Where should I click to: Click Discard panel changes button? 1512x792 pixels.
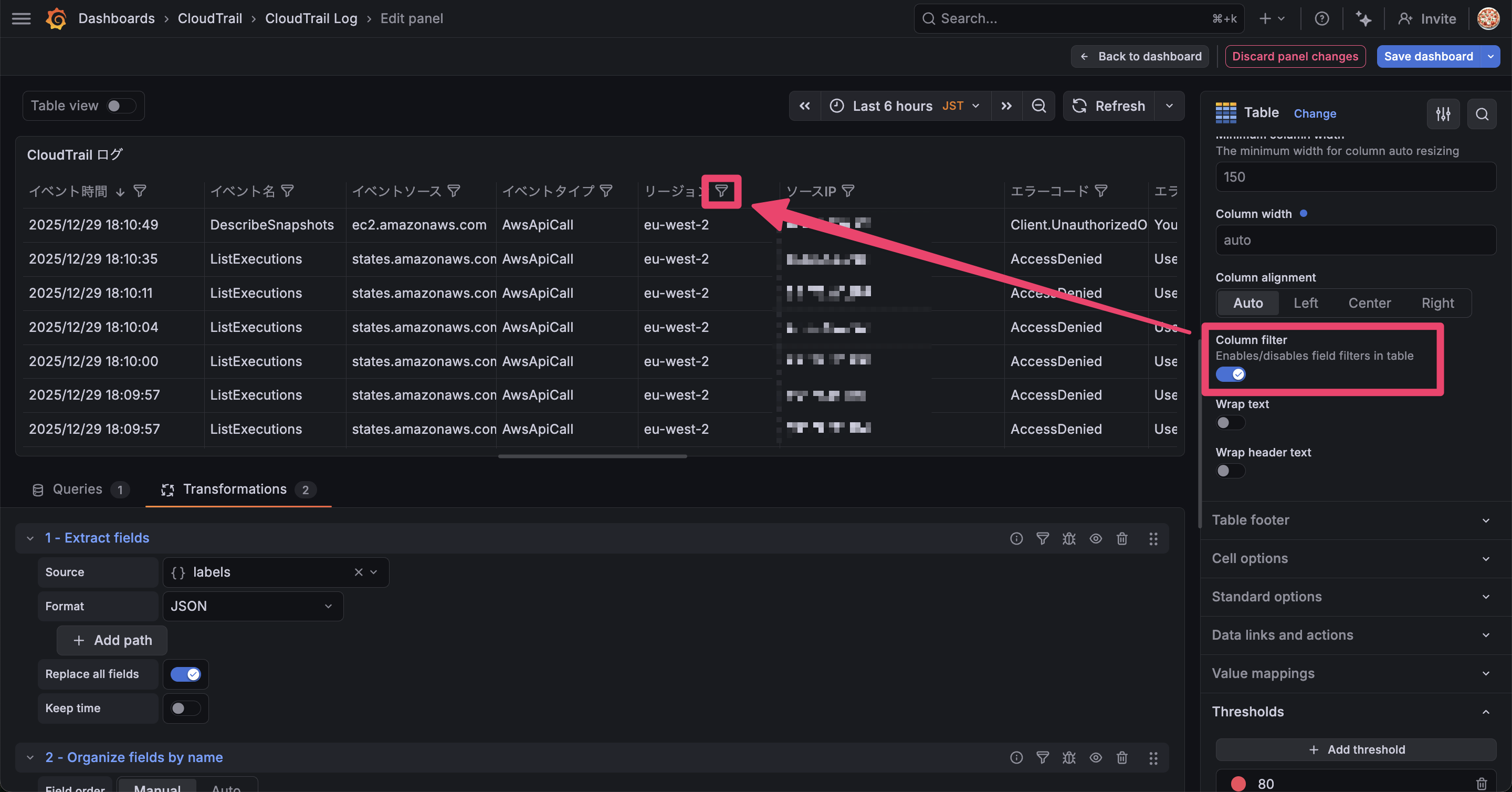(1295, 56)
